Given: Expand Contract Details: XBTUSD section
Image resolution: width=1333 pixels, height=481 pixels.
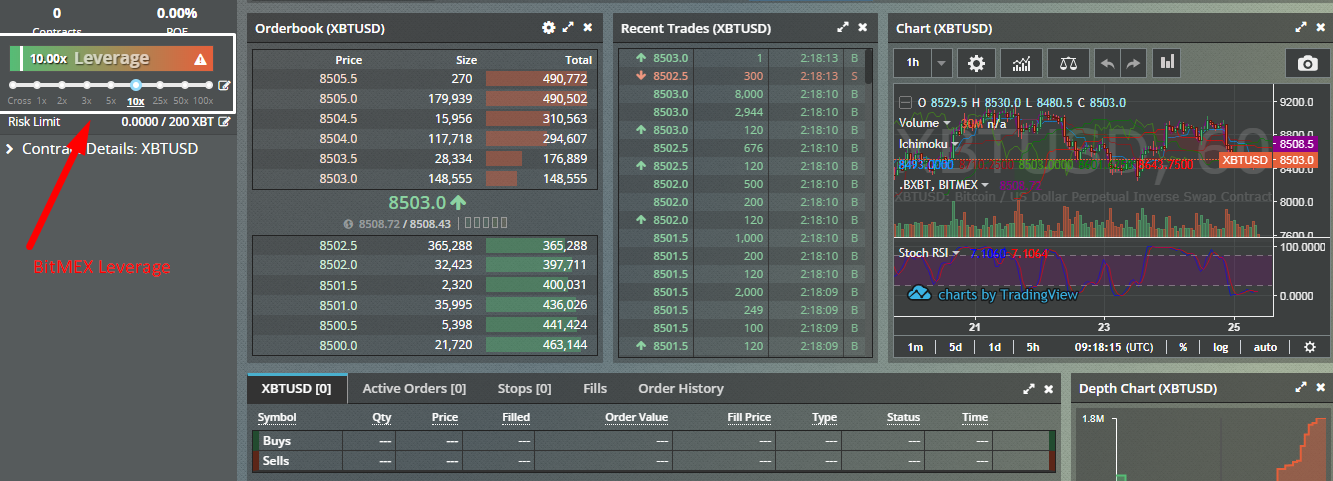Looking at the screenshot, I should tap(102, 149).
